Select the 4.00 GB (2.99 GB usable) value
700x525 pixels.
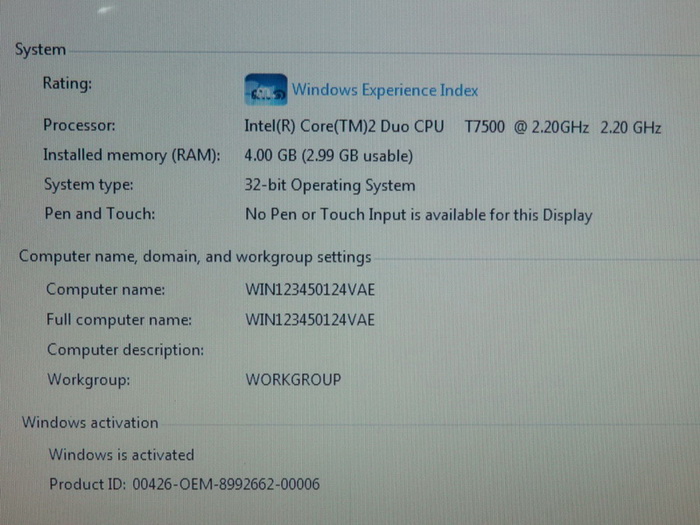[329, 156]
